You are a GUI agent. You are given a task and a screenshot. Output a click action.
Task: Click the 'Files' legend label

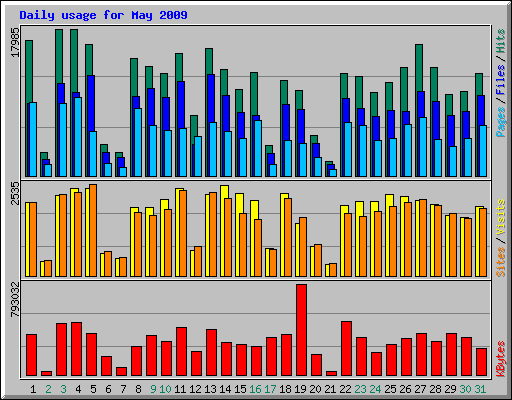[501, 80]
